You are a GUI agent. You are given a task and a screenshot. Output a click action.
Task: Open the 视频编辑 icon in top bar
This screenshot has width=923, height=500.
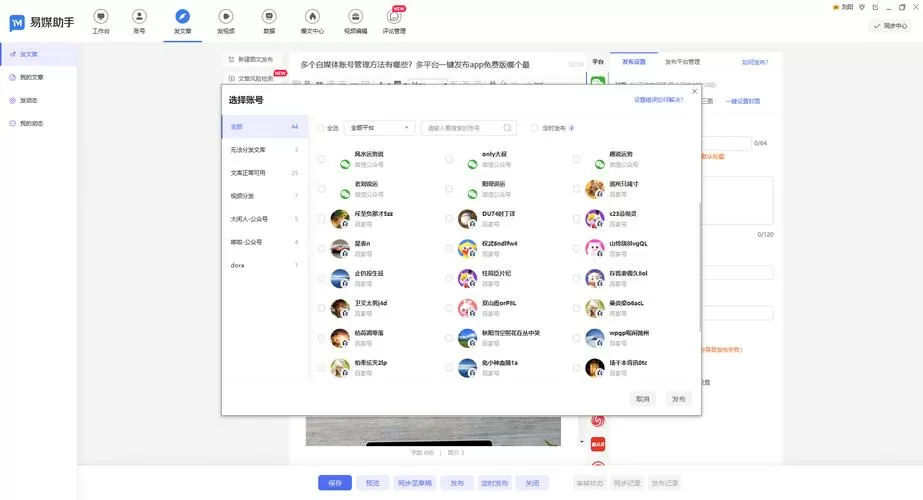[355, 16]
